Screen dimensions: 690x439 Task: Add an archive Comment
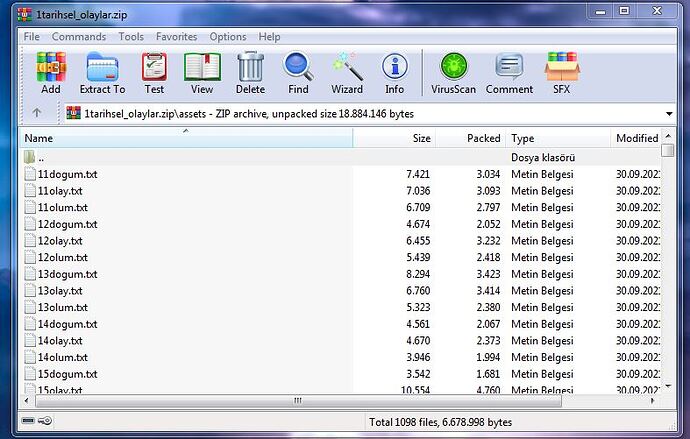[509, 73]
